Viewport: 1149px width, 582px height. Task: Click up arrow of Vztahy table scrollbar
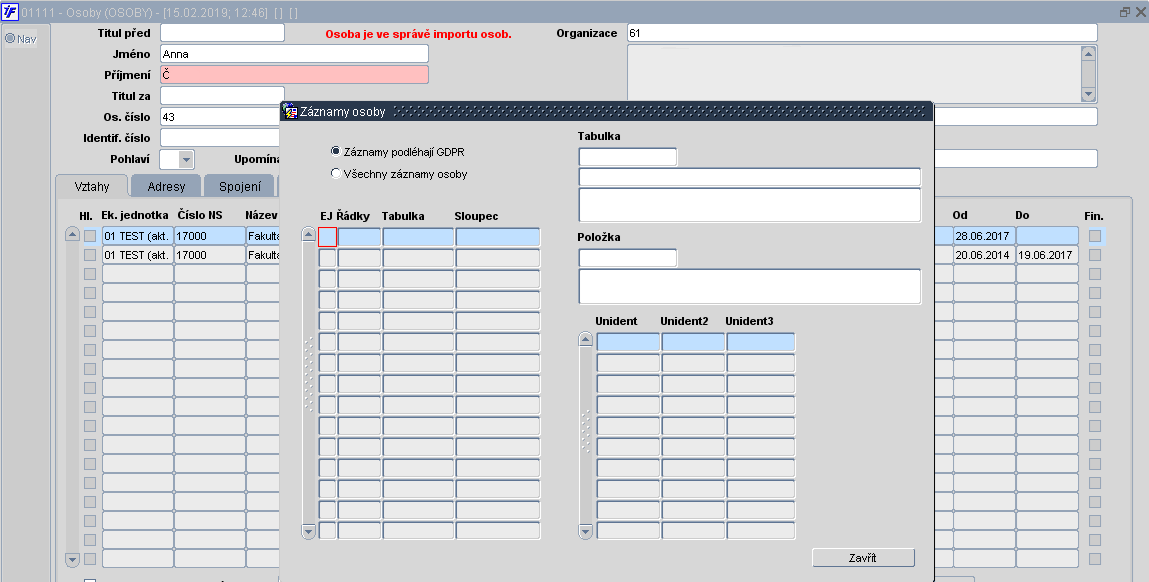pyautogui.click(x=72, y=235)
